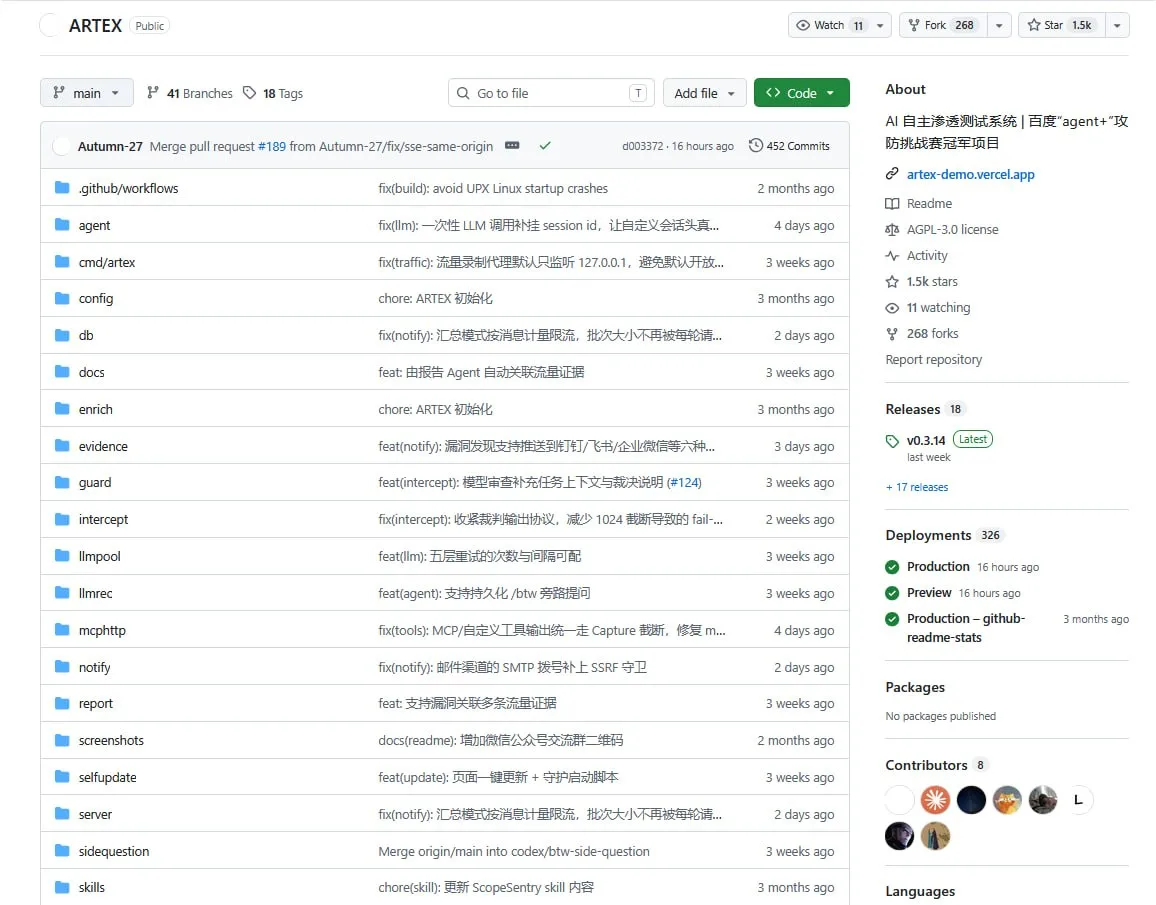
Task: Open the server folder name
Action: [95, 814]
